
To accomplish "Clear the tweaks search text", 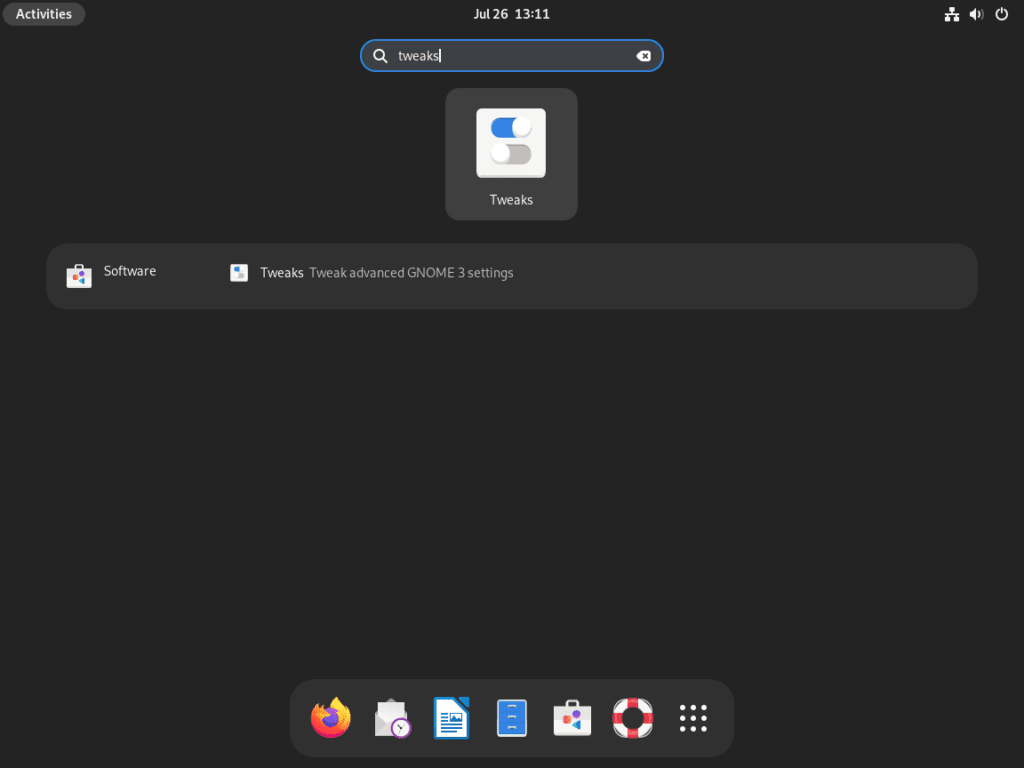I will [643, 56].
